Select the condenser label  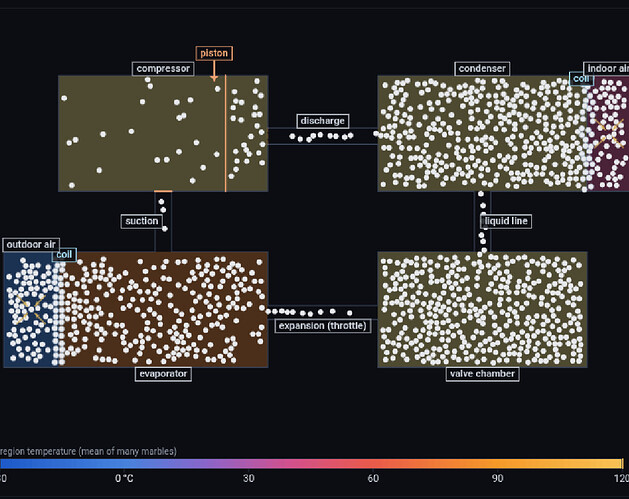pyautogui.click(x=482, y=69)
